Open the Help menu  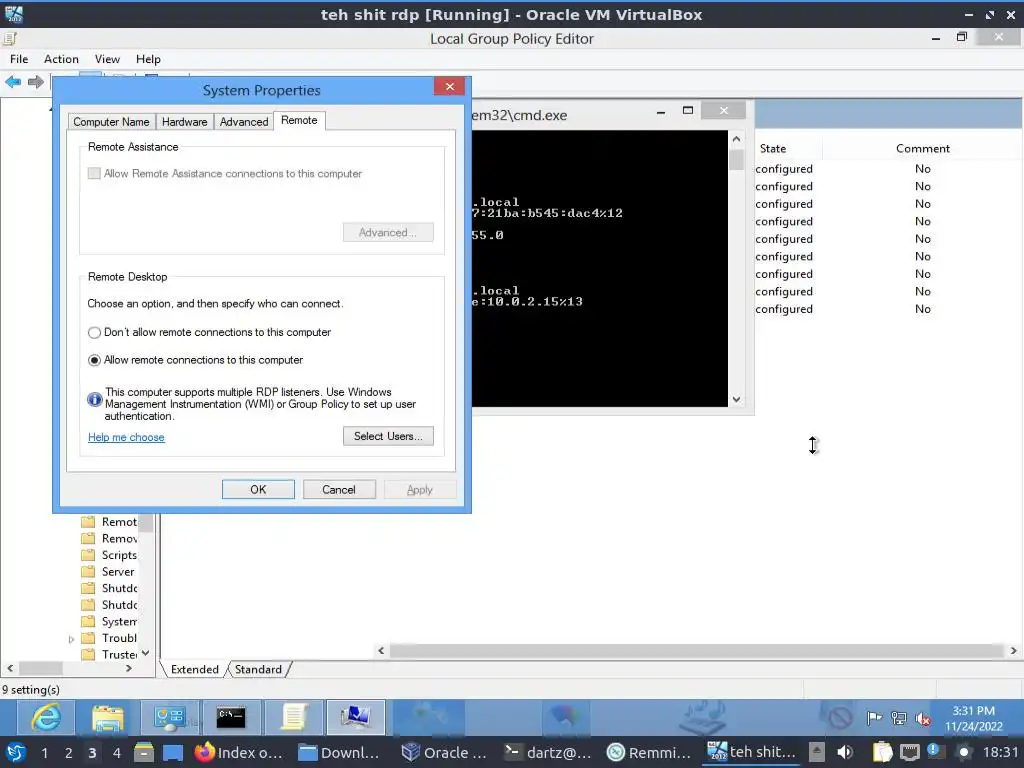click(148, 59)
